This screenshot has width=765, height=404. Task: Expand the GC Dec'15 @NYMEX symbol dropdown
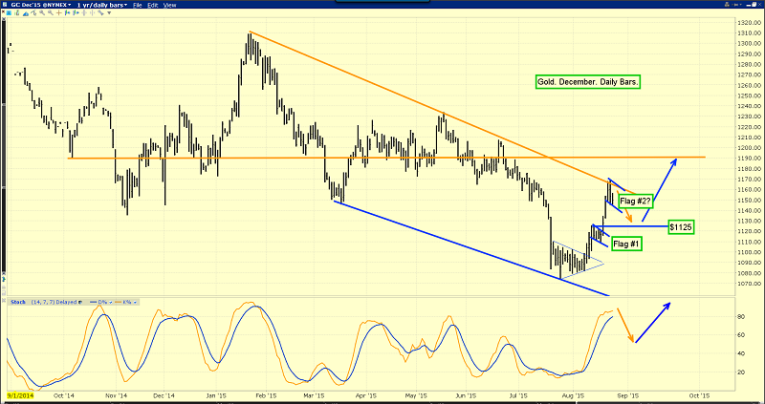tap(41, 5)
